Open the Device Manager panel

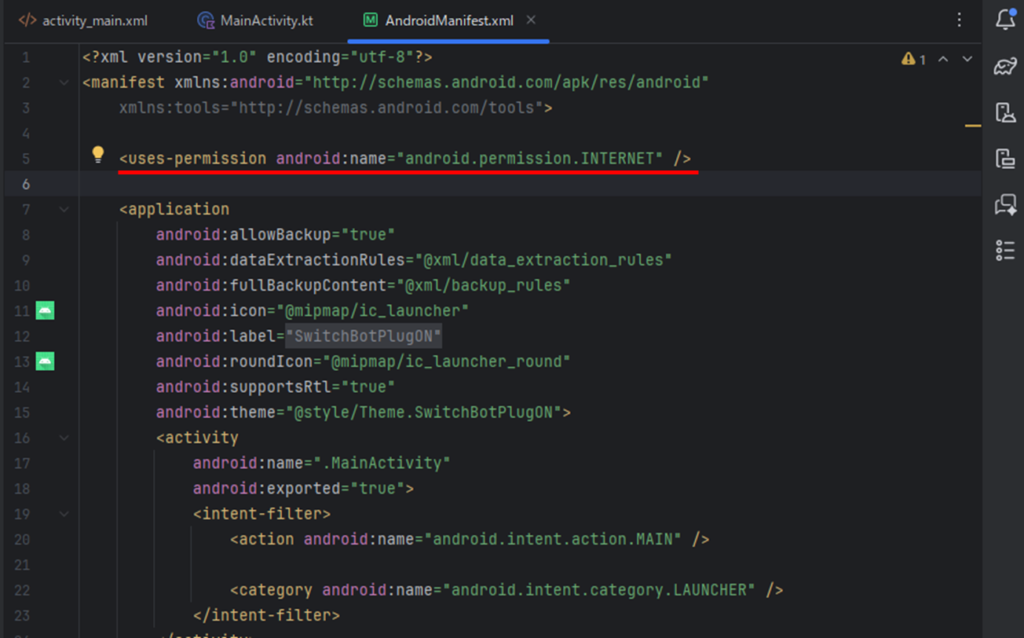1005,112
